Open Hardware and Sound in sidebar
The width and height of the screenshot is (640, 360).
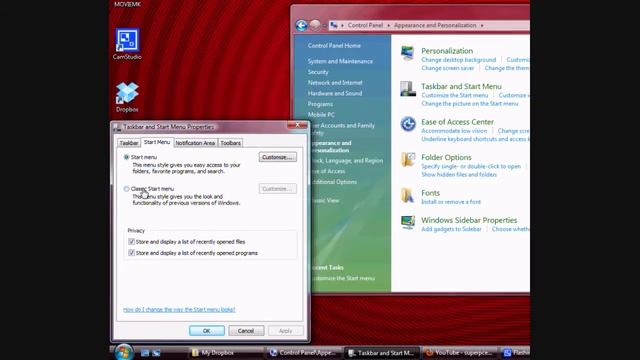(x=335, y=93)
